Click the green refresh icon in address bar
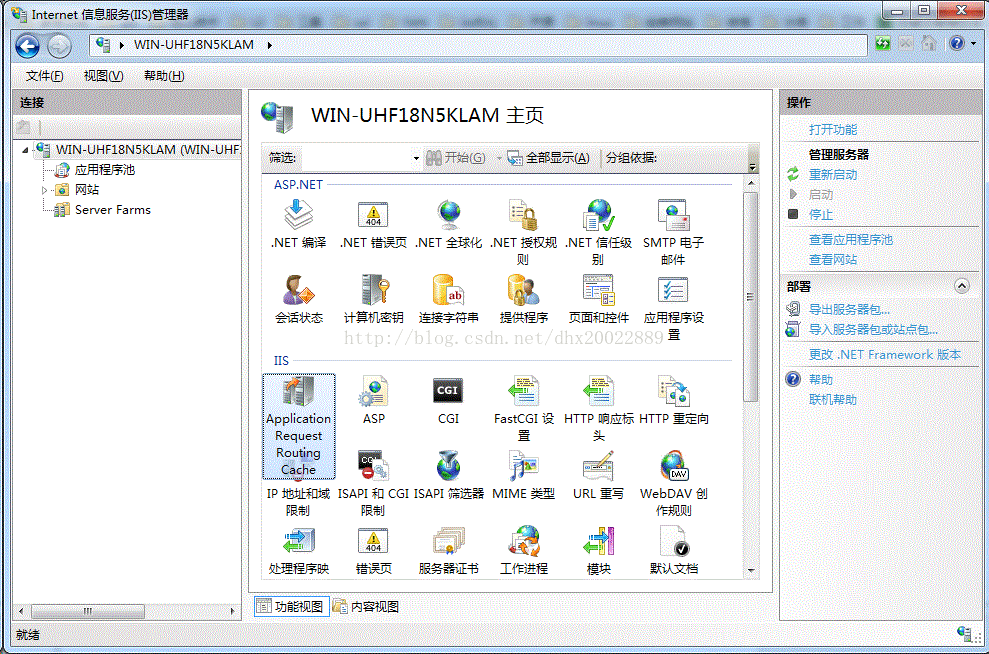This screenshot has height=654, width=989. (883, 43)
